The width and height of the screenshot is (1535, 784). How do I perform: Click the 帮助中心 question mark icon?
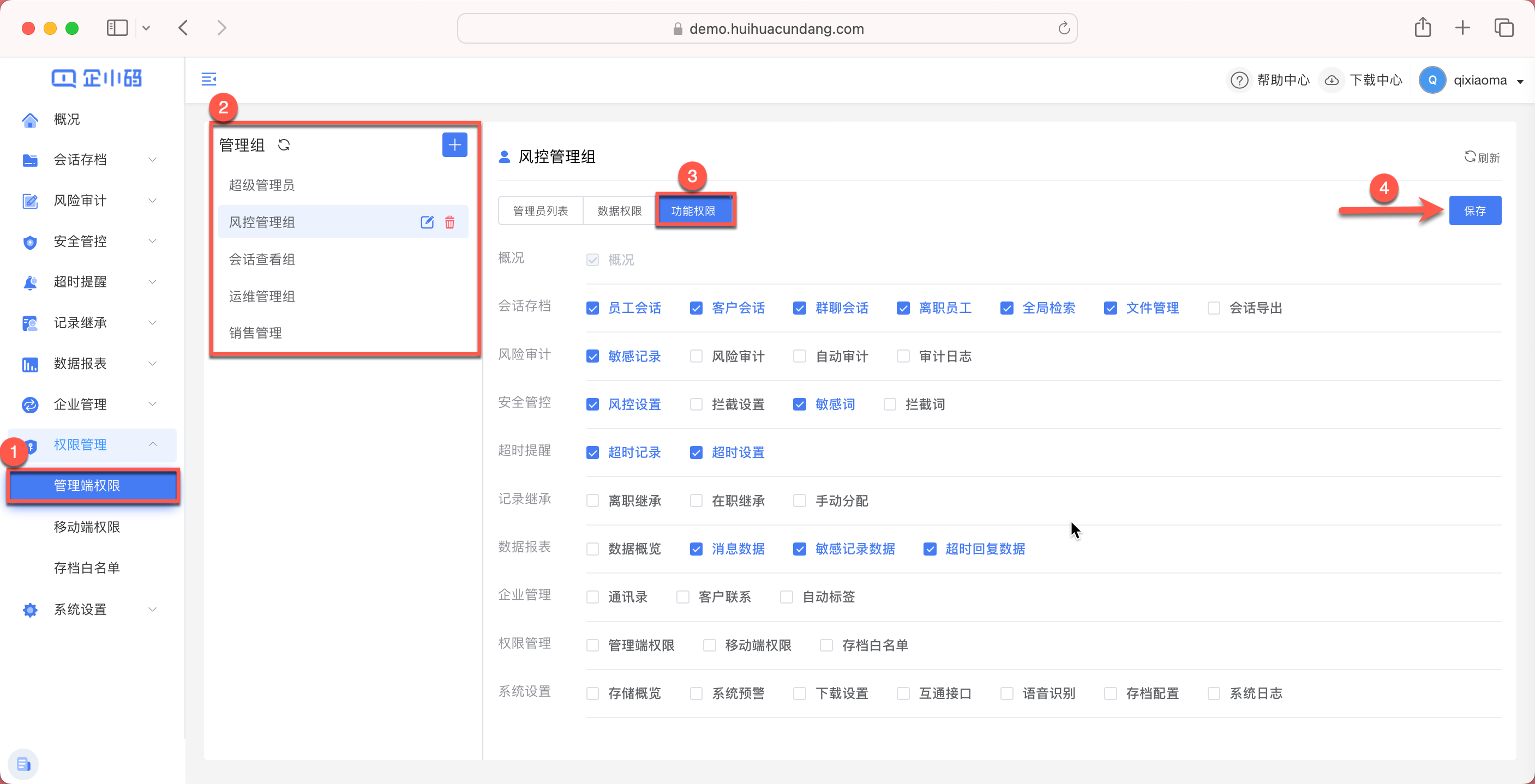coord(1240,80)
